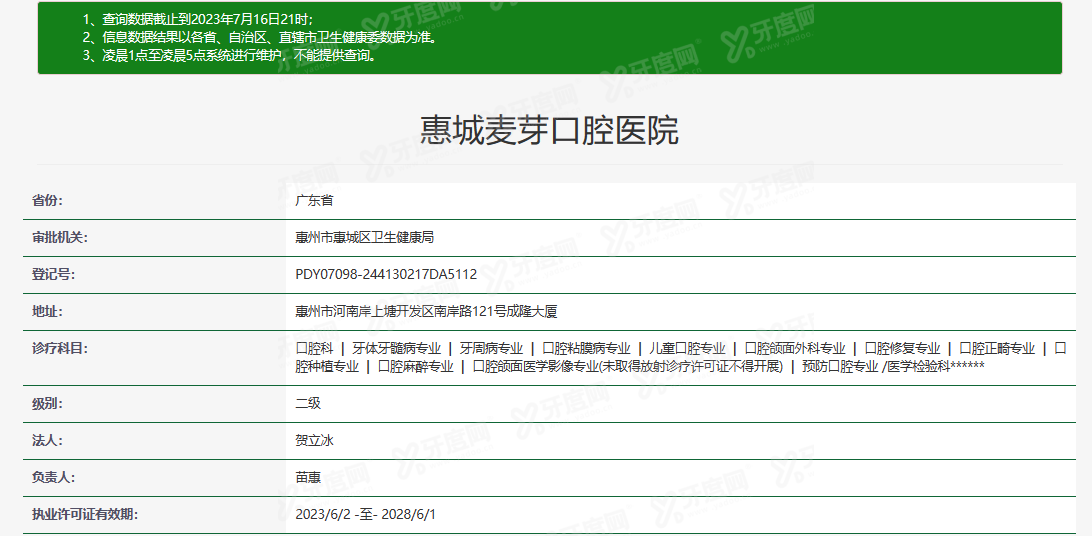This screenshot has width=1092, height=536.
Task: Click 口腔正畸专业 in departments
Action: click(x=997, y=348)
